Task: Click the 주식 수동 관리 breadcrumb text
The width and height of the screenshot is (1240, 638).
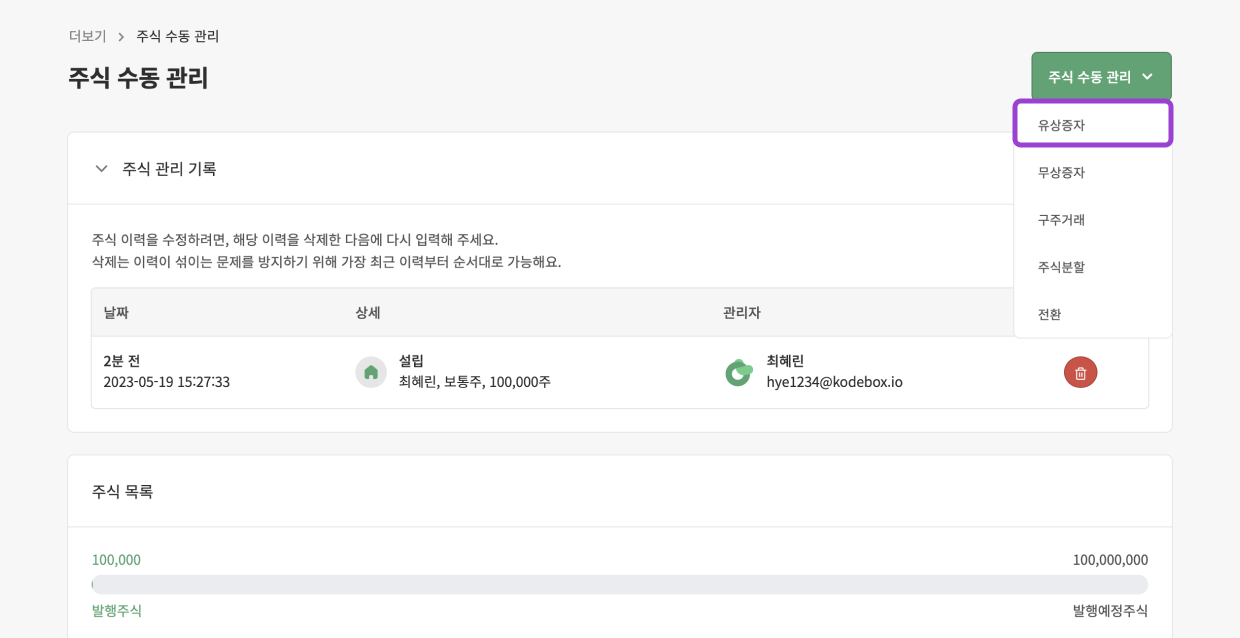Action: [177, 36]
